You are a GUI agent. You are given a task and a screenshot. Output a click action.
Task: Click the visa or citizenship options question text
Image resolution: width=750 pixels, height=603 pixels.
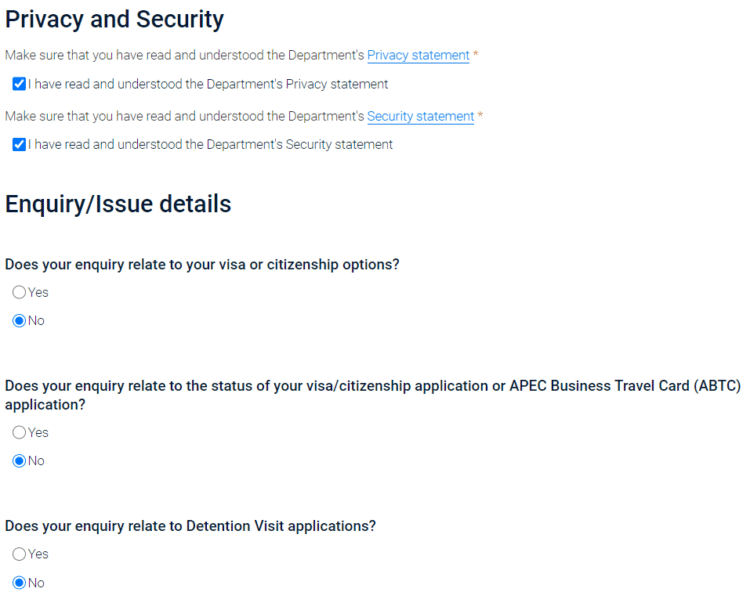coord(202,264)
